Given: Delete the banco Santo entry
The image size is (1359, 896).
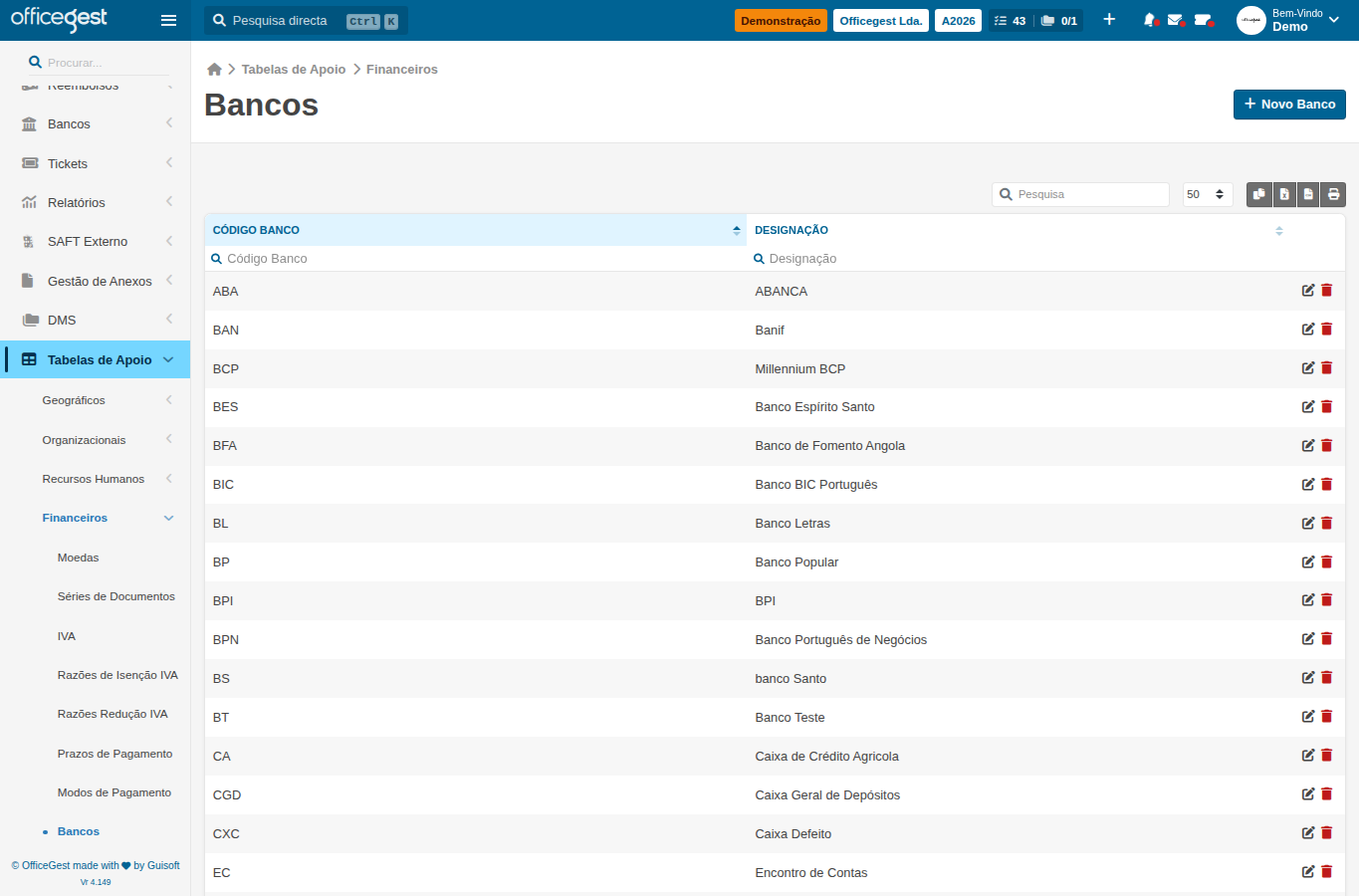Looking at the screenshot, I should 1326,678.
